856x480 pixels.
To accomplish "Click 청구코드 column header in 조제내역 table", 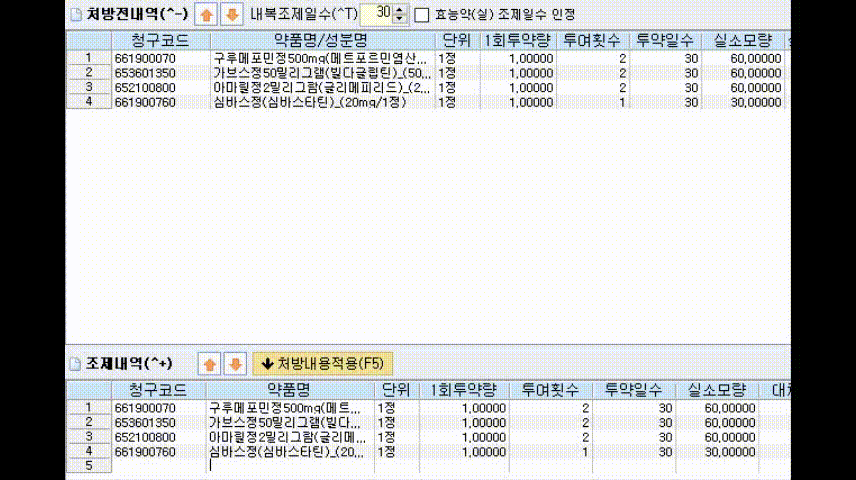I will (158, 389).
